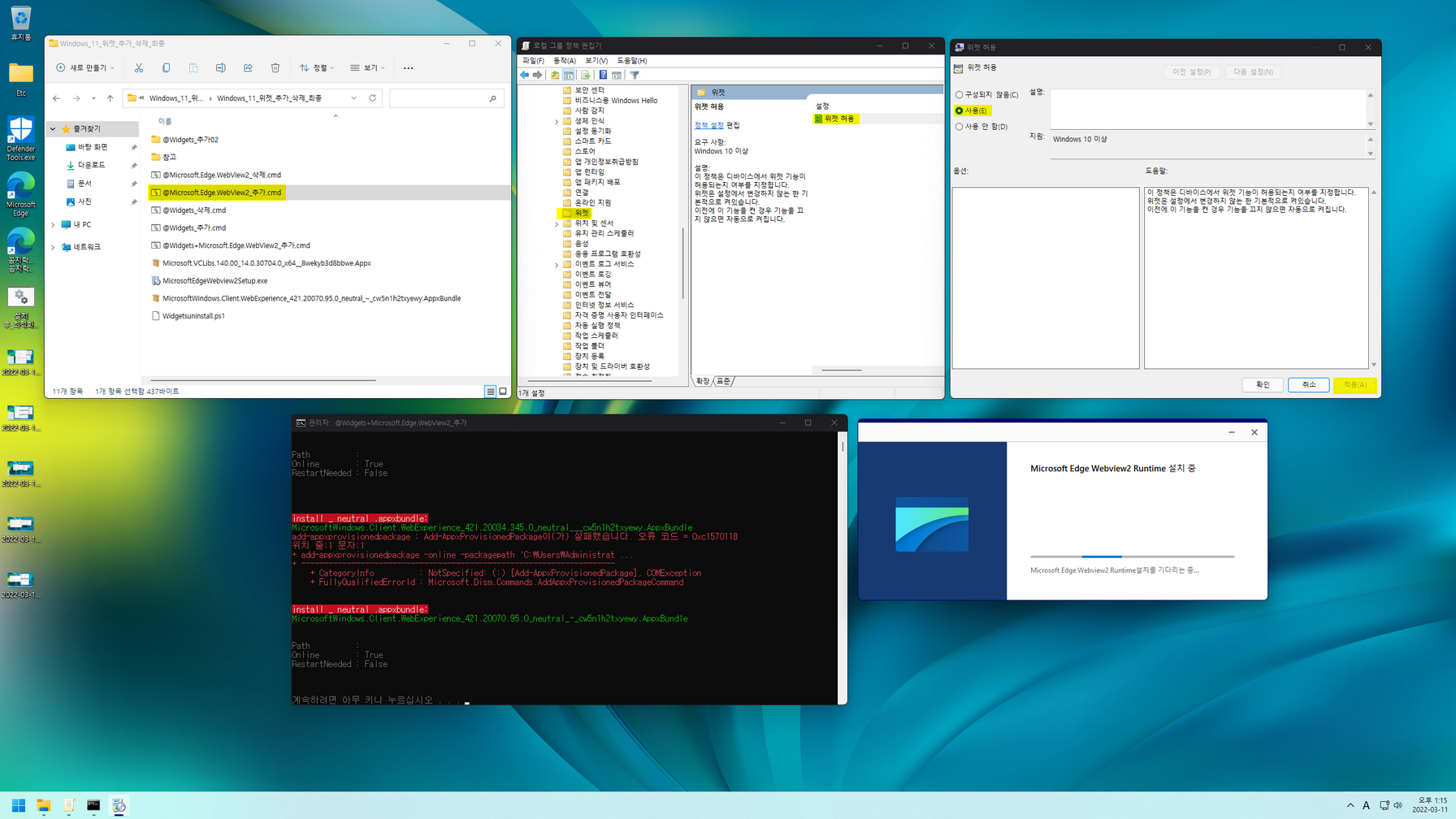
Task: Click Export list icon in policy editor
Action: [585, 75]
